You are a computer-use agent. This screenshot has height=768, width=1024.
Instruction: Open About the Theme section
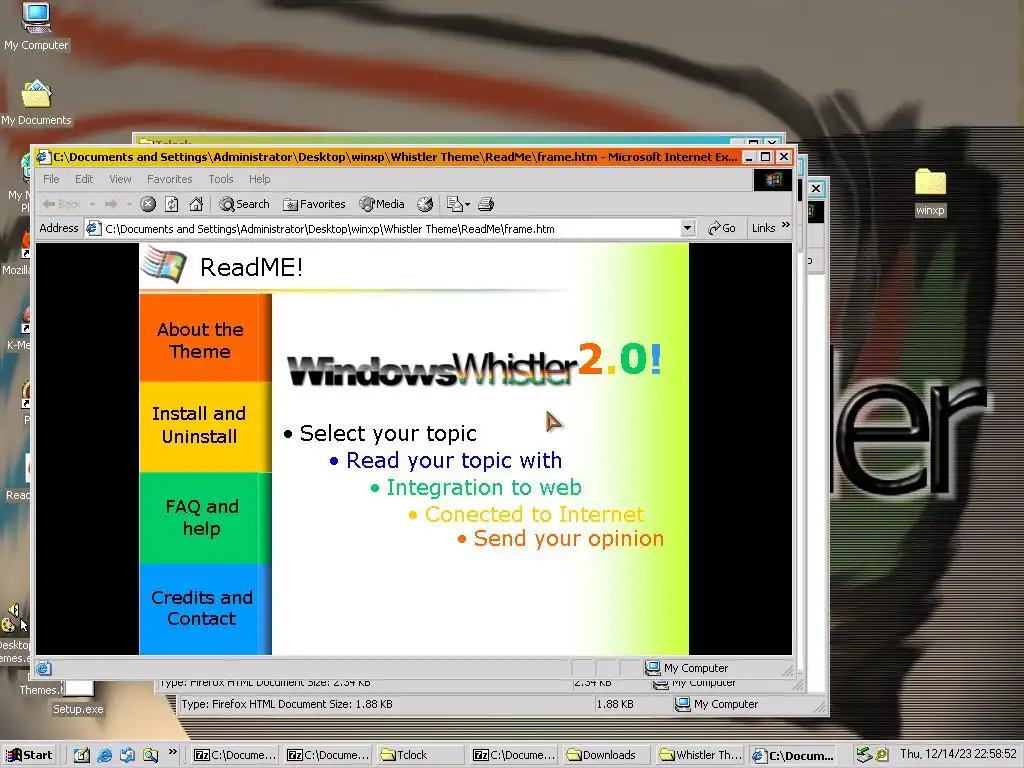[205, 338]
